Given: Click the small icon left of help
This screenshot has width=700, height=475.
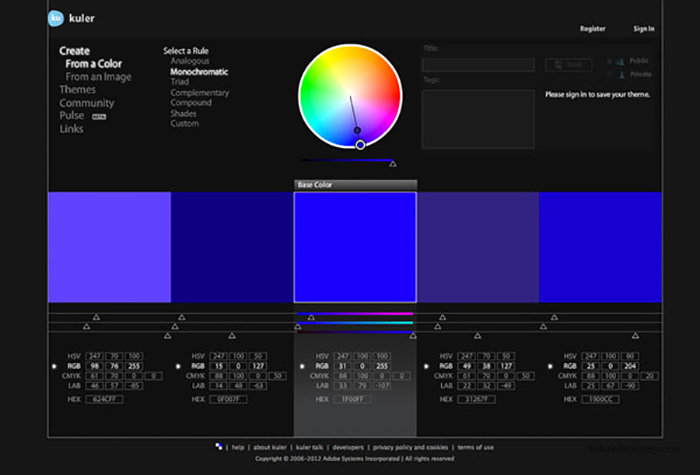Looking at the screenshot, I should pyautogui.click(x=218, y=447).
